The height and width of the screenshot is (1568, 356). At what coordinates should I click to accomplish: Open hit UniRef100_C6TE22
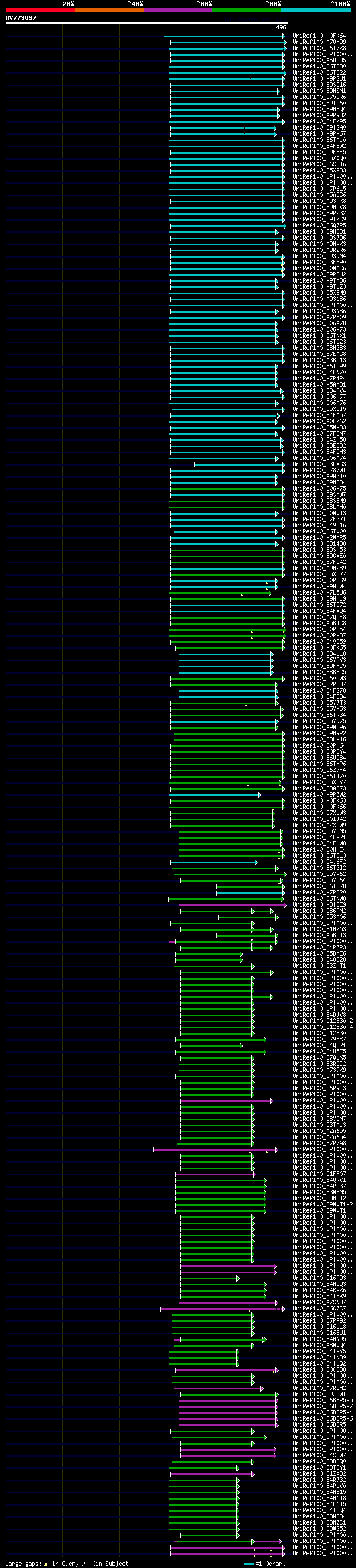(x=319, y=72)
